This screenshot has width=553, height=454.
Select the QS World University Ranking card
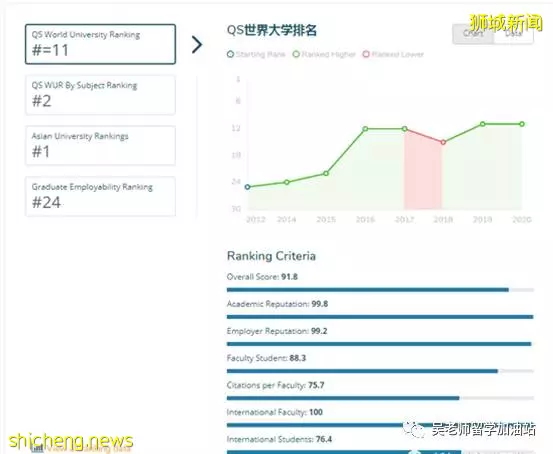(100, 44)
